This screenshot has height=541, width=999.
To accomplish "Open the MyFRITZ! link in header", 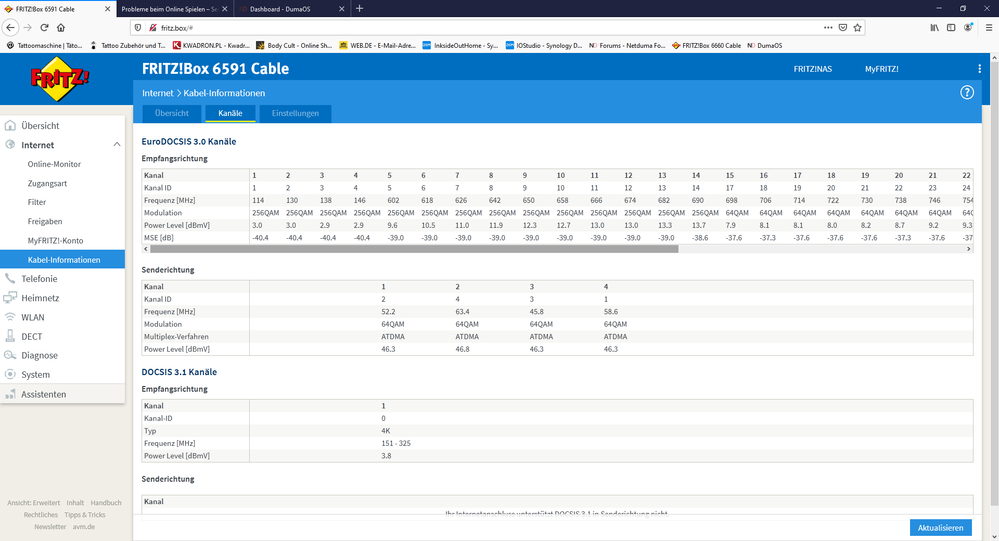I will (x=881, y=69).
